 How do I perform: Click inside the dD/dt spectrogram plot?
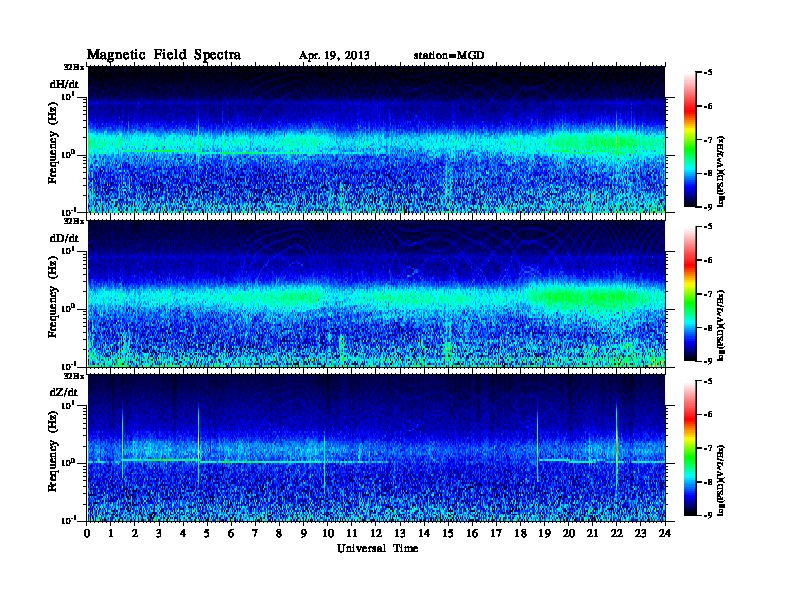(x=376, y=293)
